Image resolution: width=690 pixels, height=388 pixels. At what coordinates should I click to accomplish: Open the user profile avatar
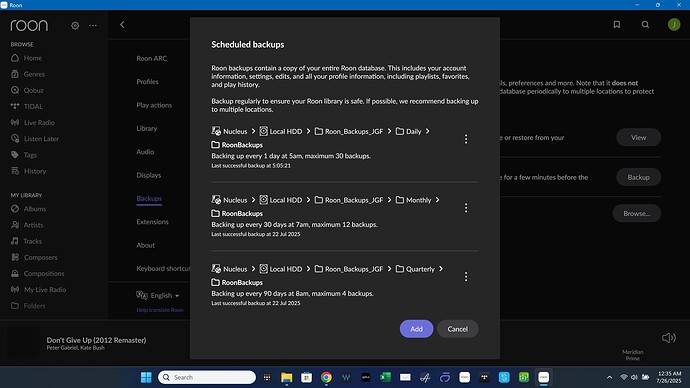tap(674, 25)
